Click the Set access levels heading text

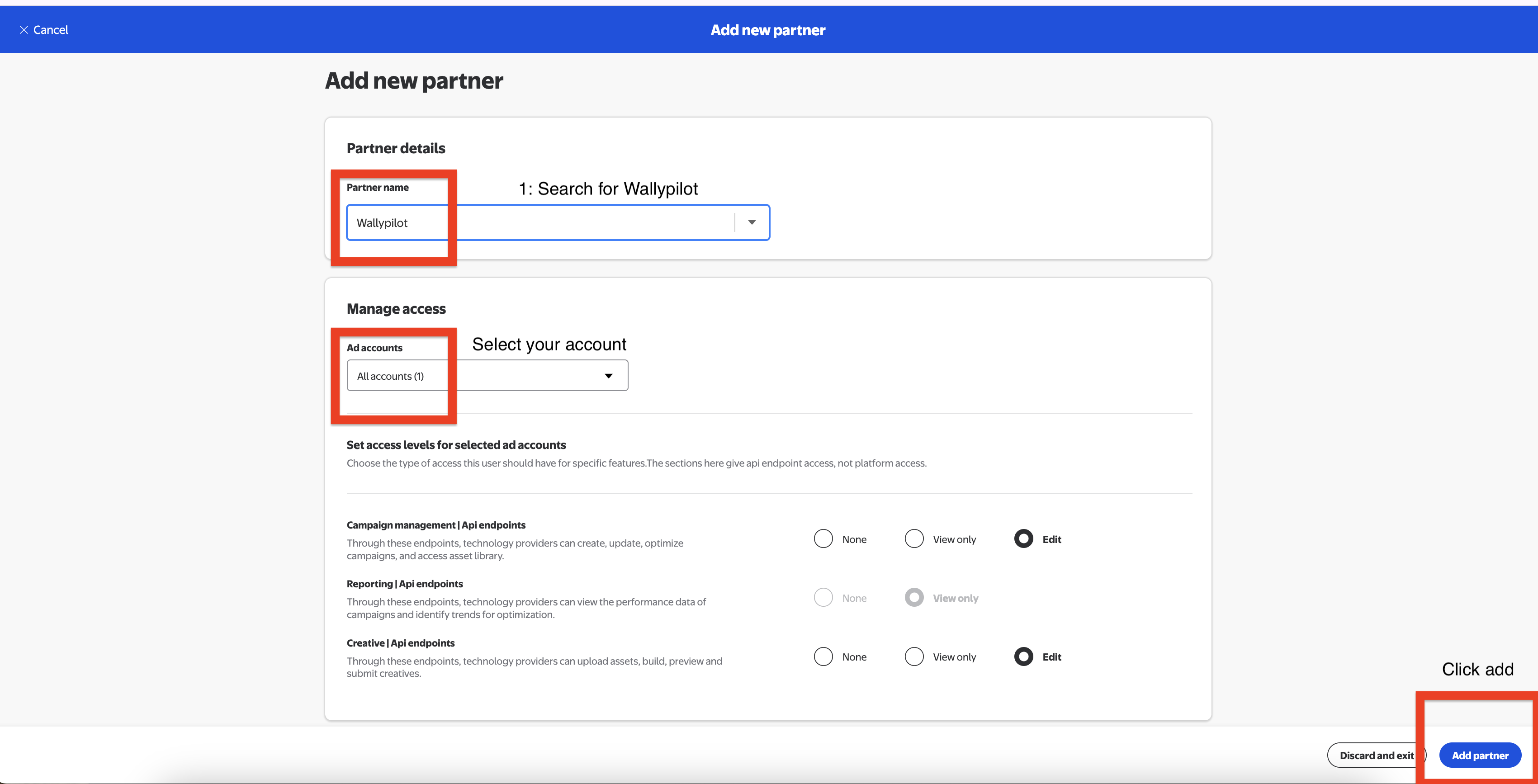[455, 445]
